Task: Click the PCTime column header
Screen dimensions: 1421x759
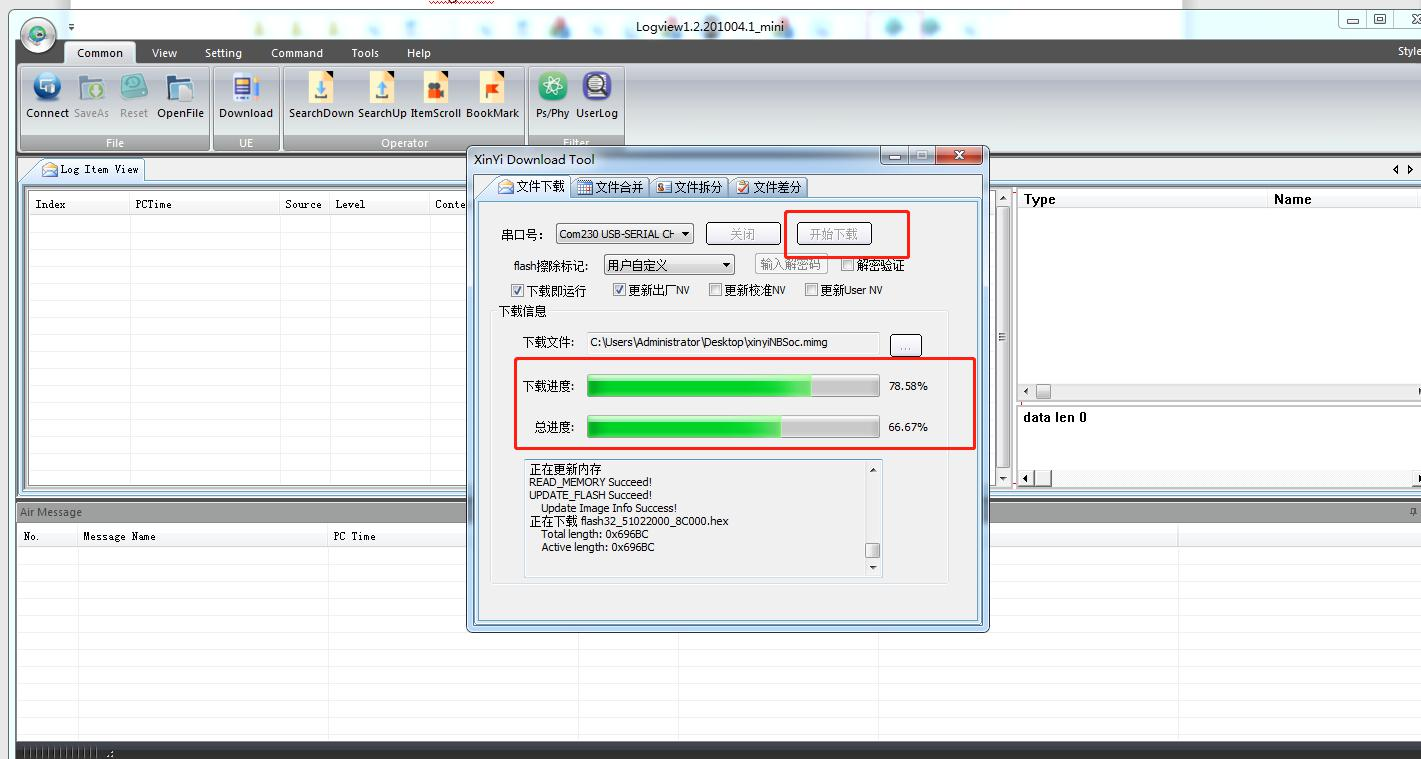Action: 205,204
